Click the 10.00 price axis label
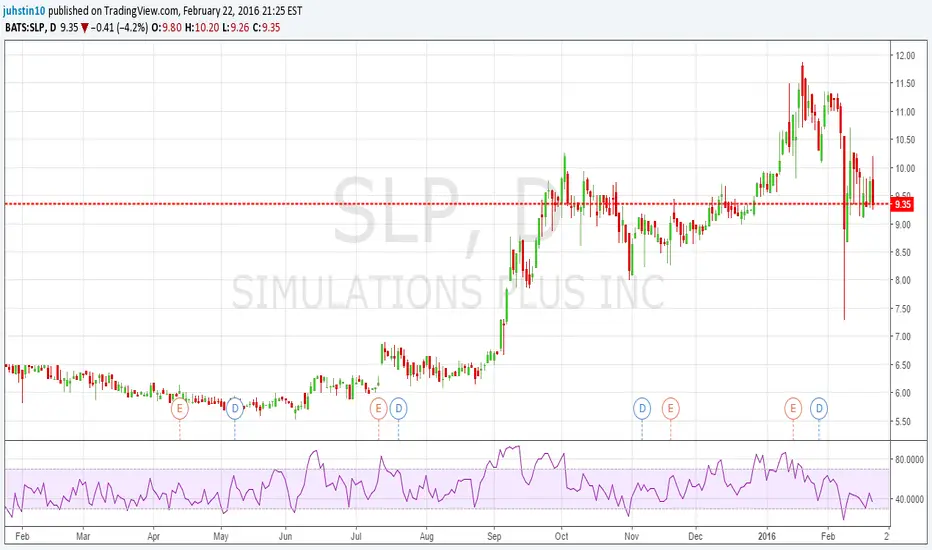 click(905, 168)
